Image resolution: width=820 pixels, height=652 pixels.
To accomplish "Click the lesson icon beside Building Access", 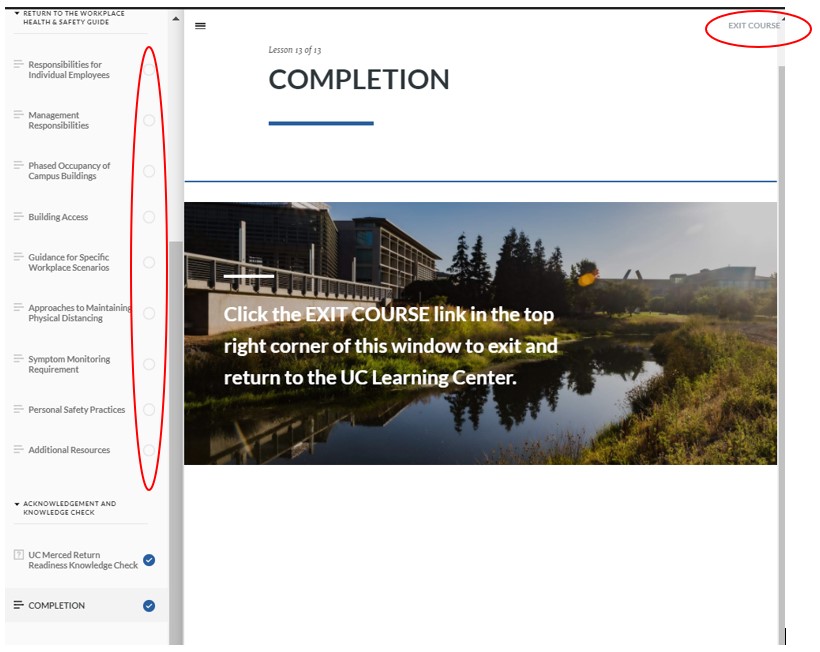I will click(18, 217).
